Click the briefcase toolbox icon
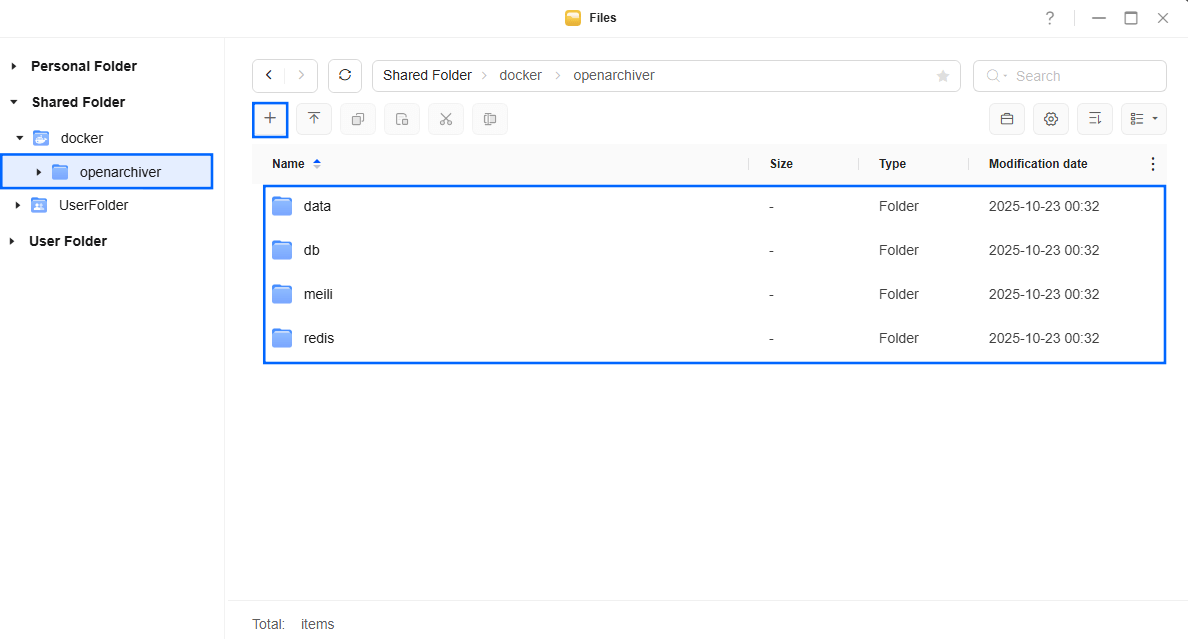Image resolution: width=1188 pixels, height=639 pixels. pos(1007,119)
